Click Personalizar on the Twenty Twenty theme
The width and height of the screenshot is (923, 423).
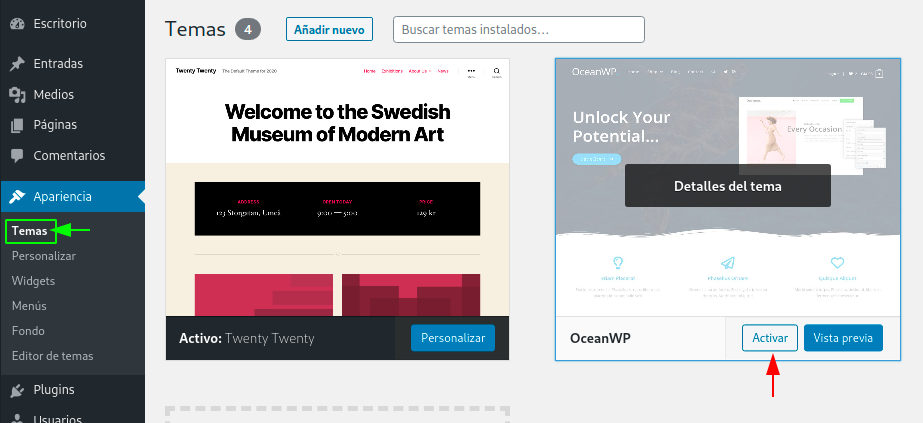coord(453,338)
